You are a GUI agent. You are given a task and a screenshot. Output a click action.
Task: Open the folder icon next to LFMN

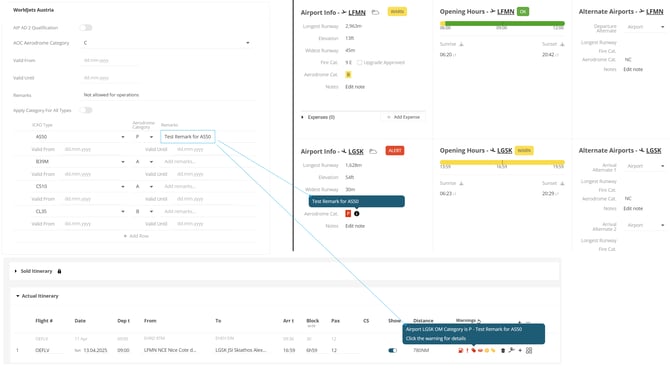[x=375, y=12]
